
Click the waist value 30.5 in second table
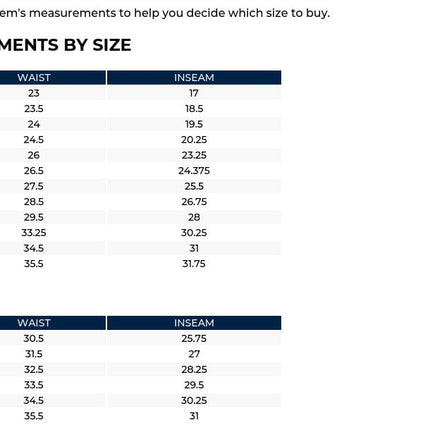pyautogui.click(x=34, y=338)
